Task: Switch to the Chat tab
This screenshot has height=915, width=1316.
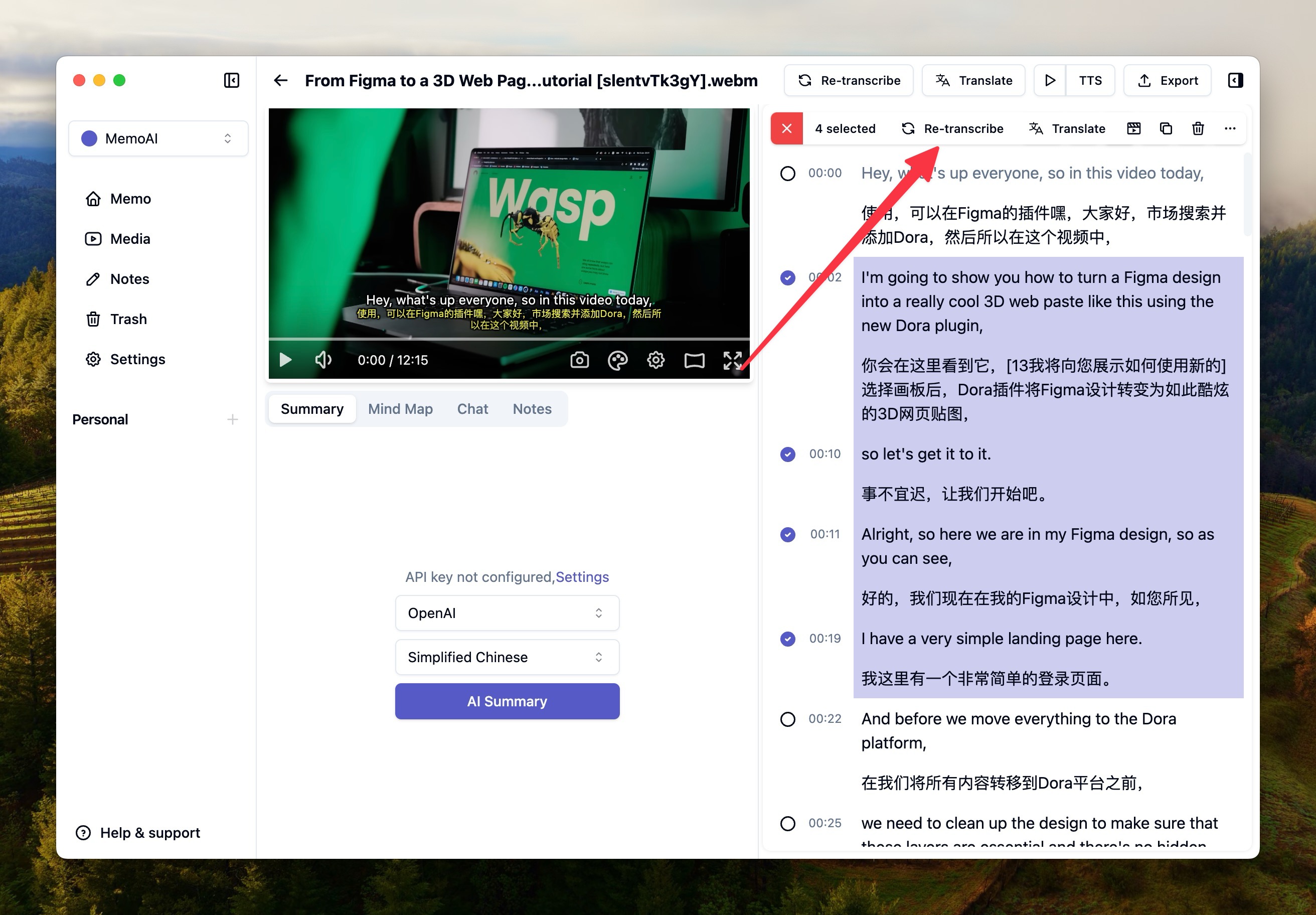Action: (x=472, y=408)
